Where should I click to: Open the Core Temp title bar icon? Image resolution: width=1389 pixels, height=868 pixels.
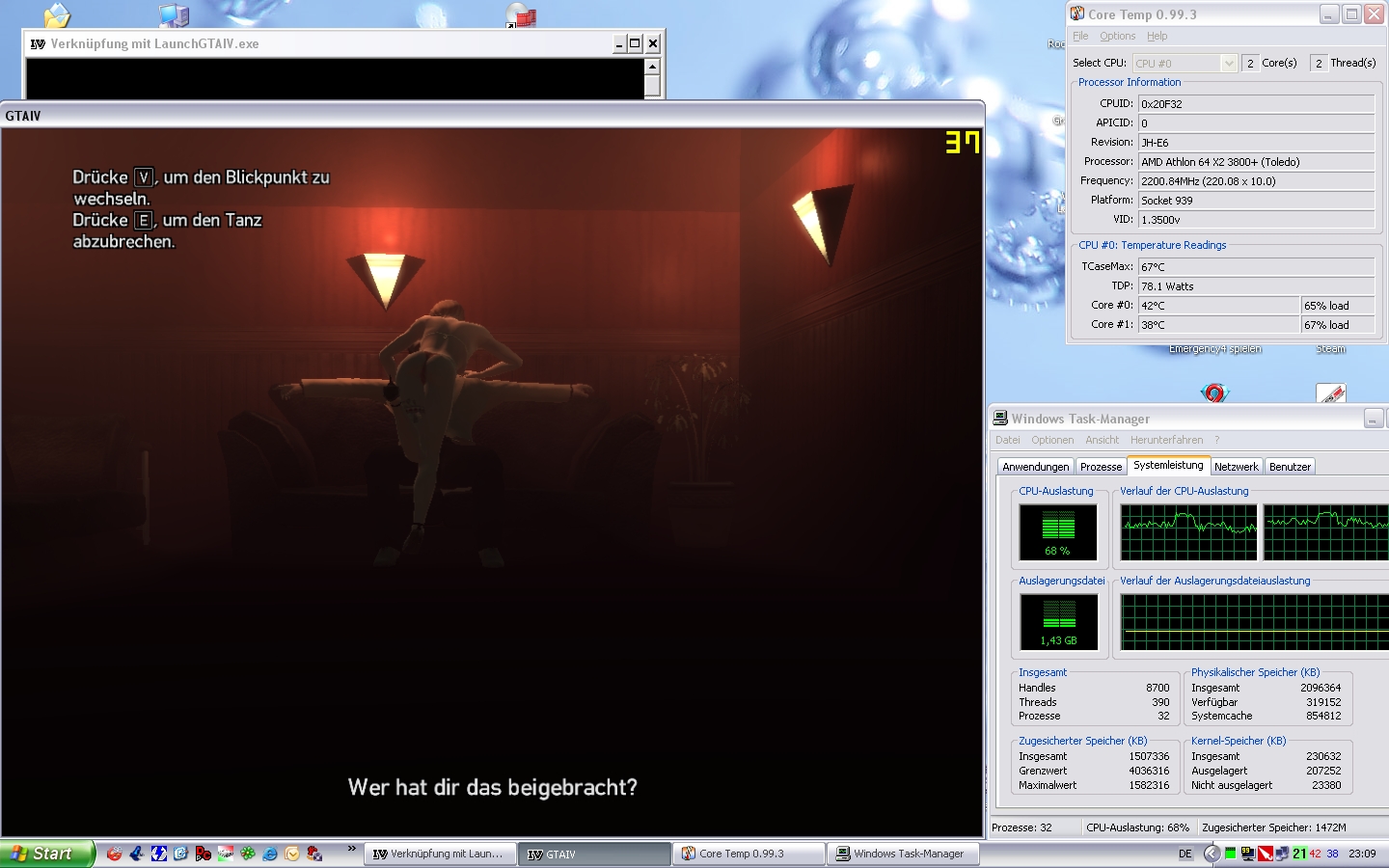1077,14
